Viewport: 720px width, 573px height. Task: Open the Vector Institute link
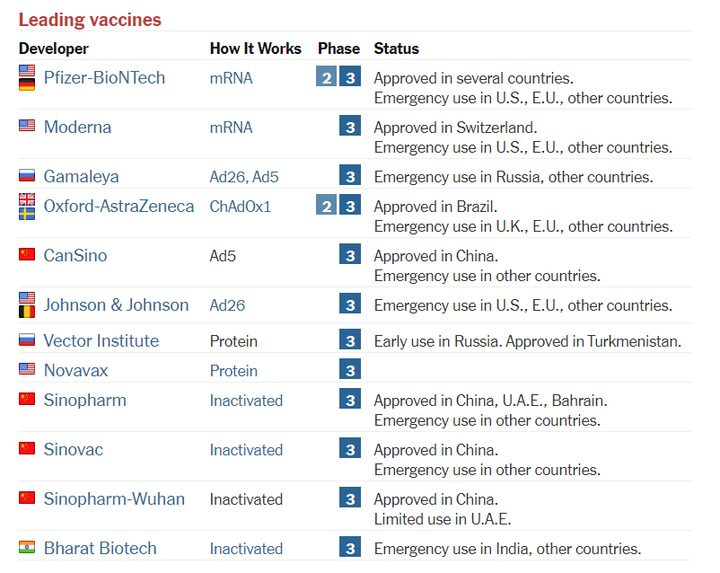tap(101, 341)
